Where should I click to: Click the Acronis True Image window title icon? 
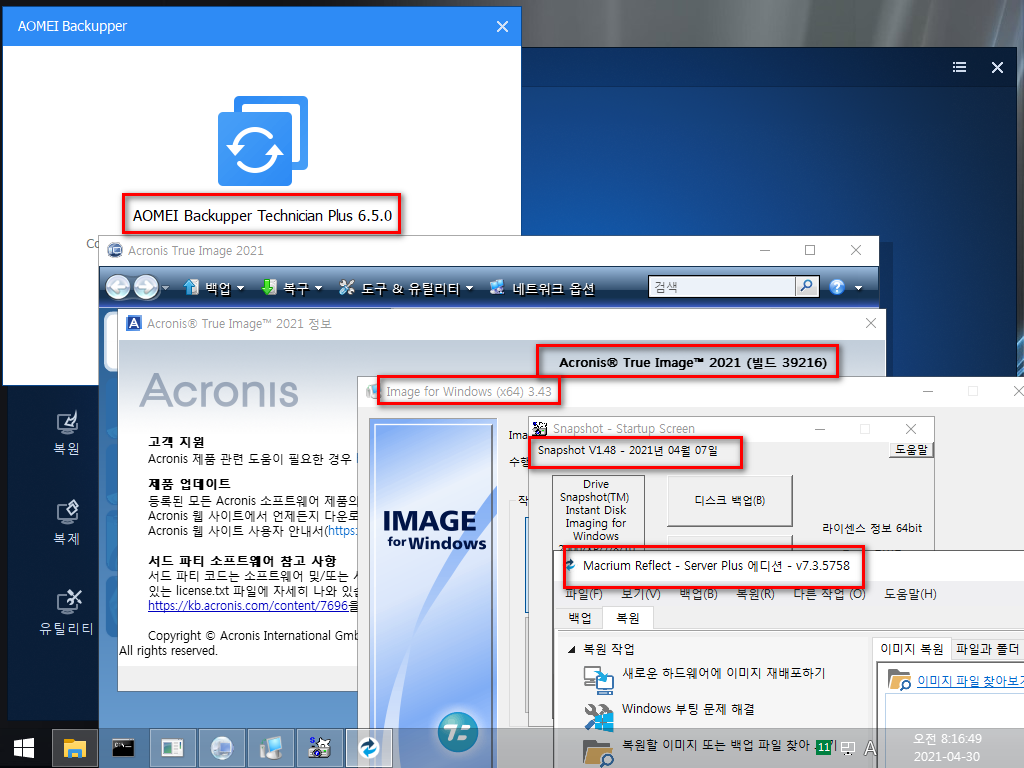pyautogui.click(x=115, y=250)
